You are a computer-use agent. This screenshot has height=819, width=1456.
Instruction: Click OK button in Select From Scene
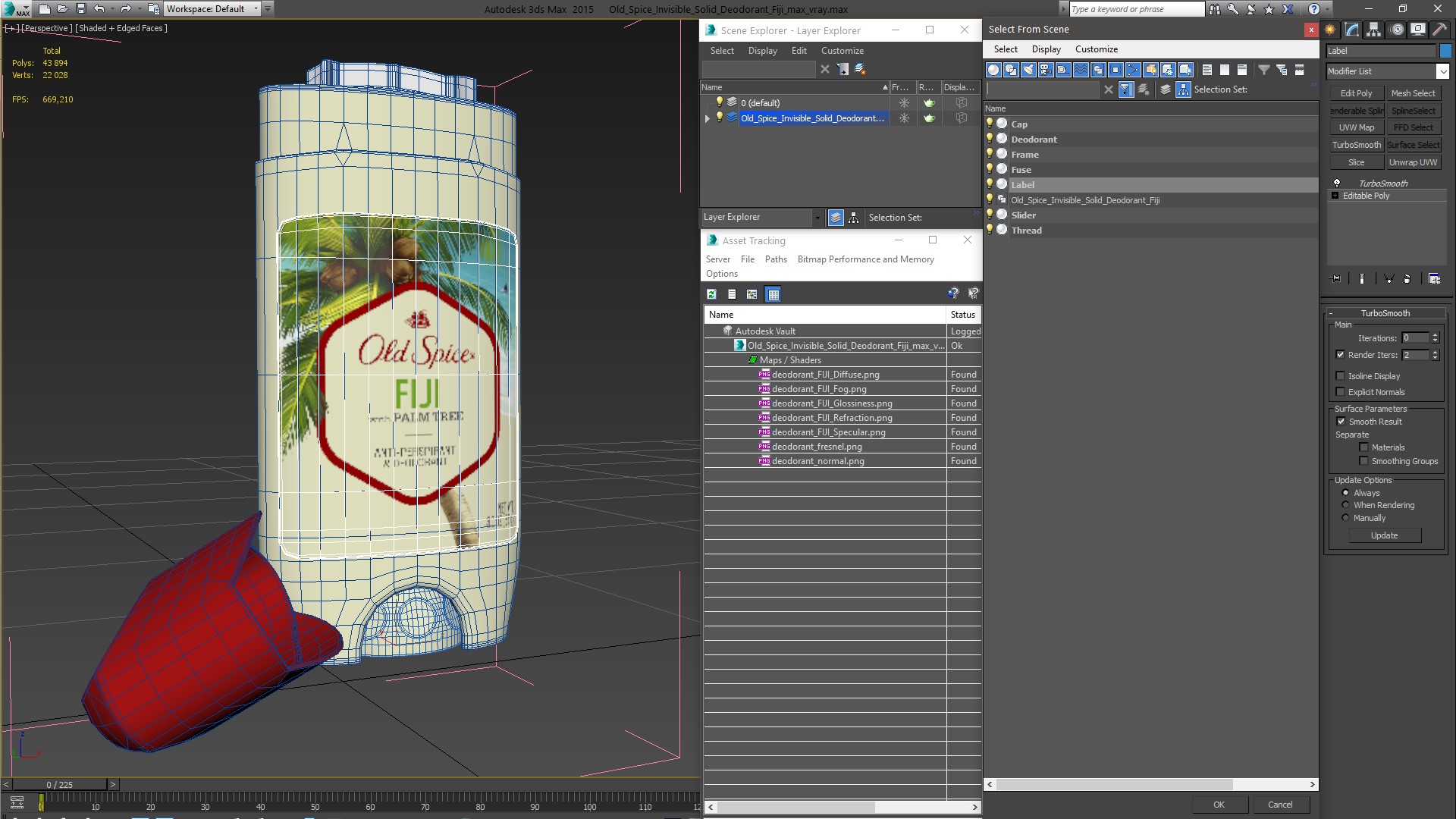1219,805
